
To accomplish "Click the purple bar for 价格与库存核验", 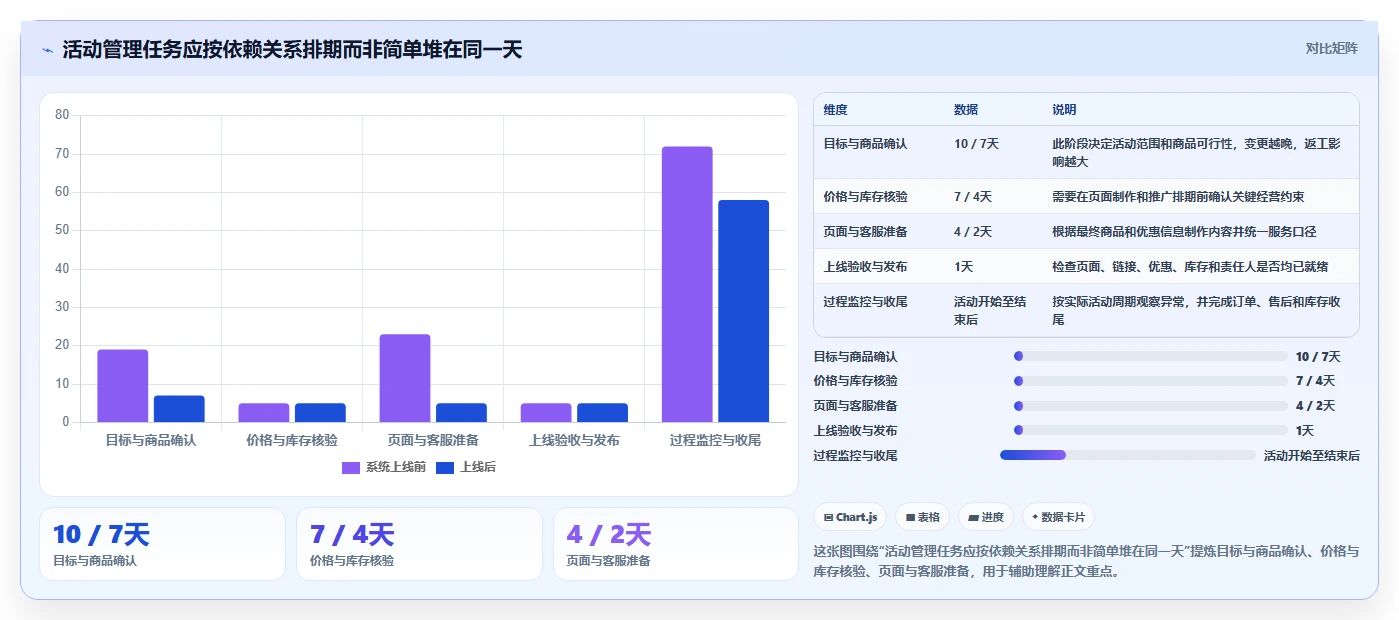I will click(264, 413).
